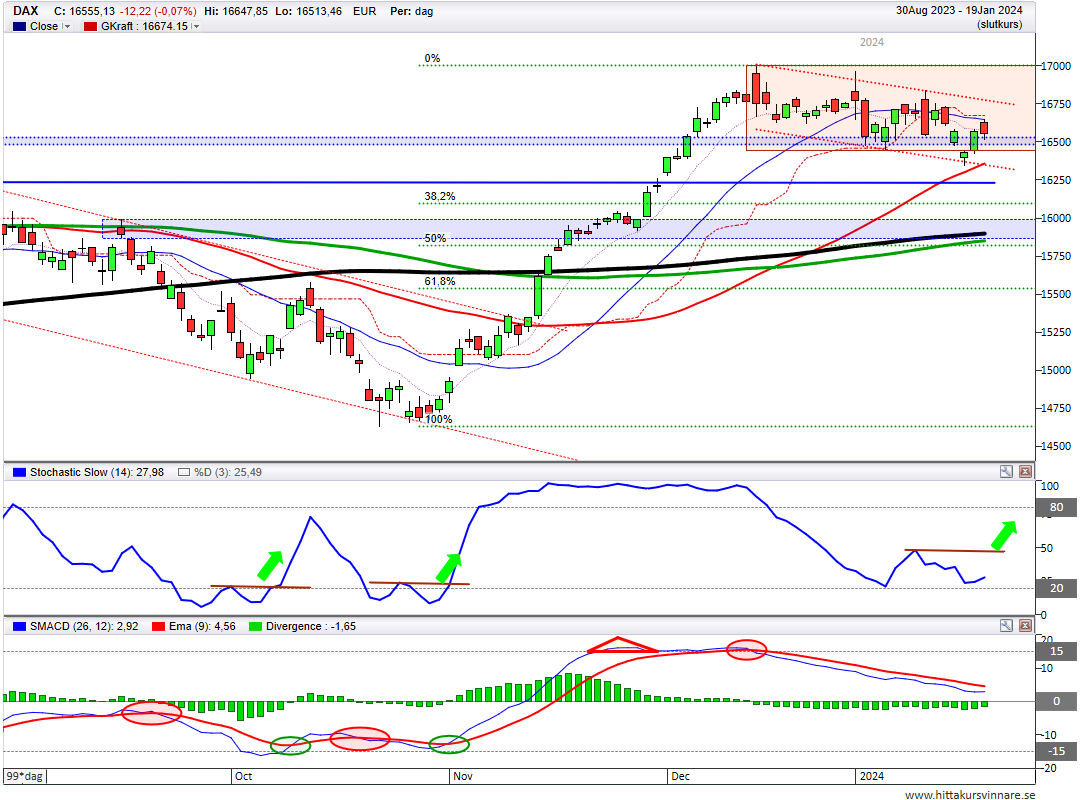
Task: Click the dark blue Close color swatch
Action: click(x=19, y=26)
